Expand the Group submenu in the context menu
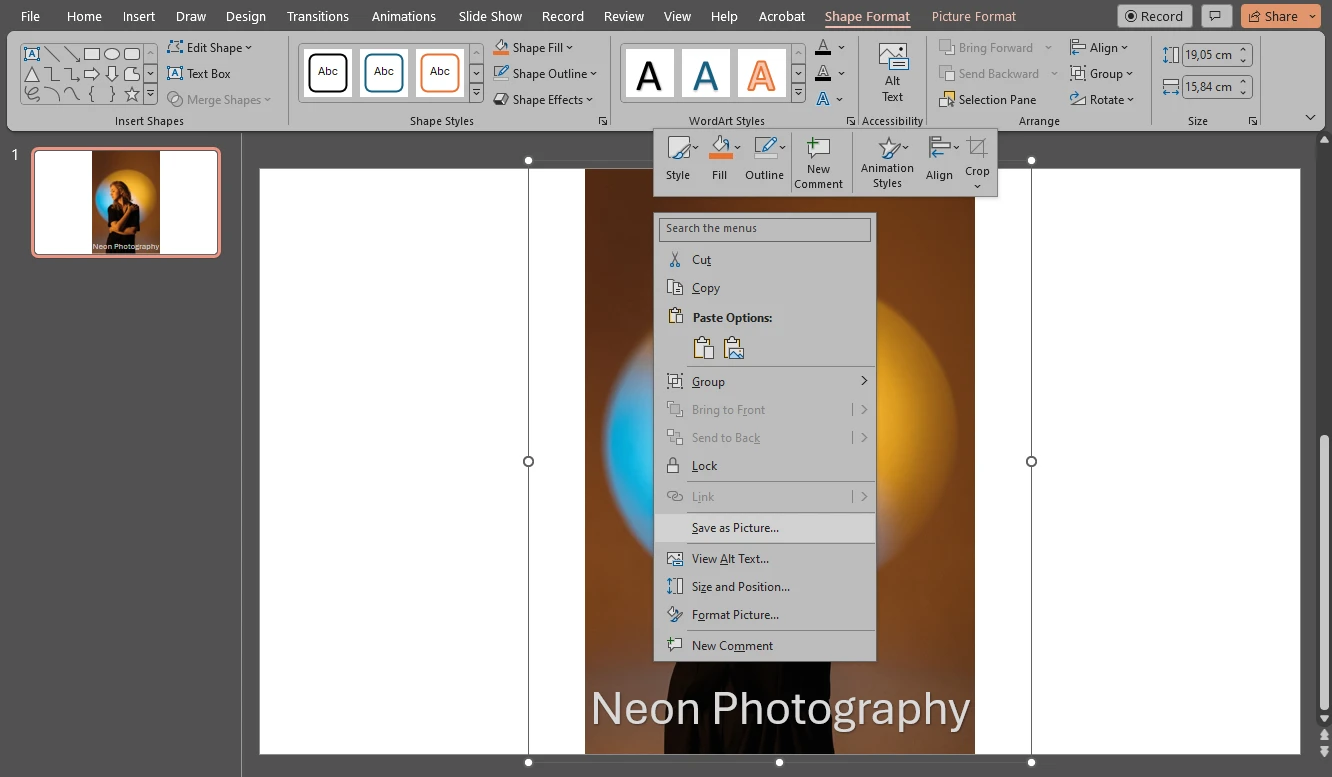This screenshot has width=1332, height=777. pyautogui.click(x=864, y=381)
